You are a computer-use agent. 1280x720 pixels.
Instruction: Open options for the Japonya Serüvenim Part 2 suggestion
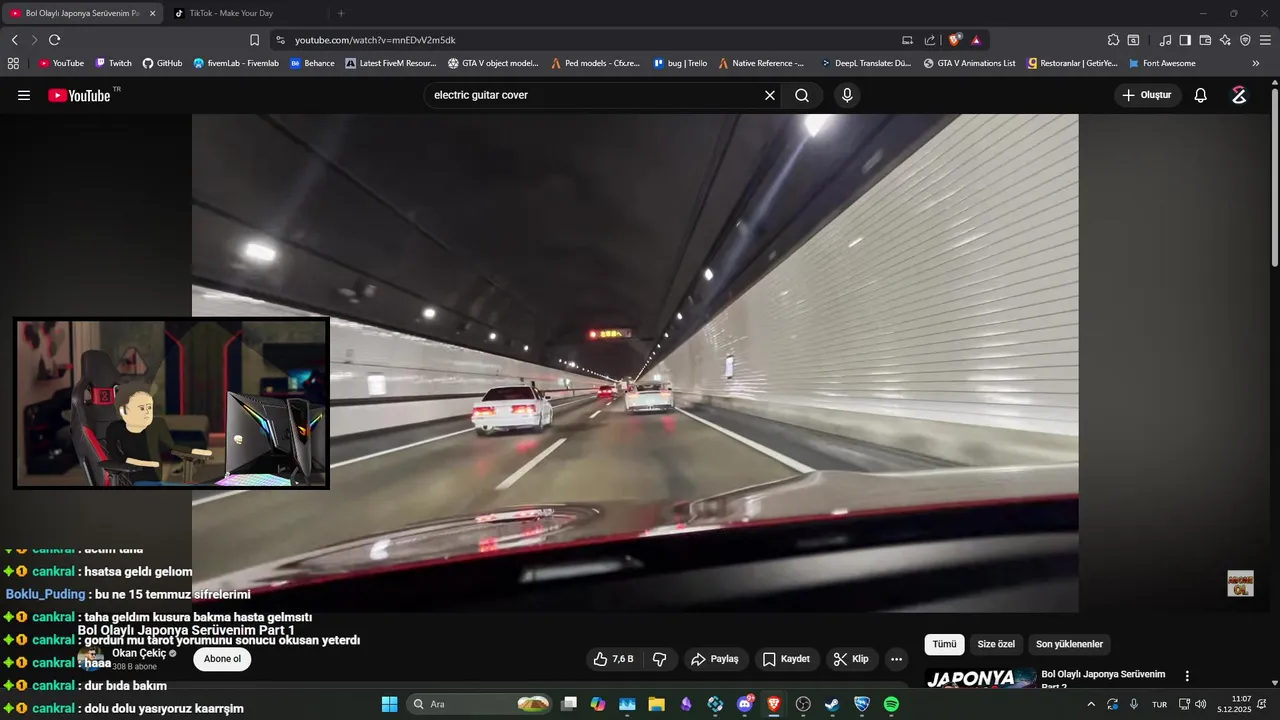[x=1187, y=676]
